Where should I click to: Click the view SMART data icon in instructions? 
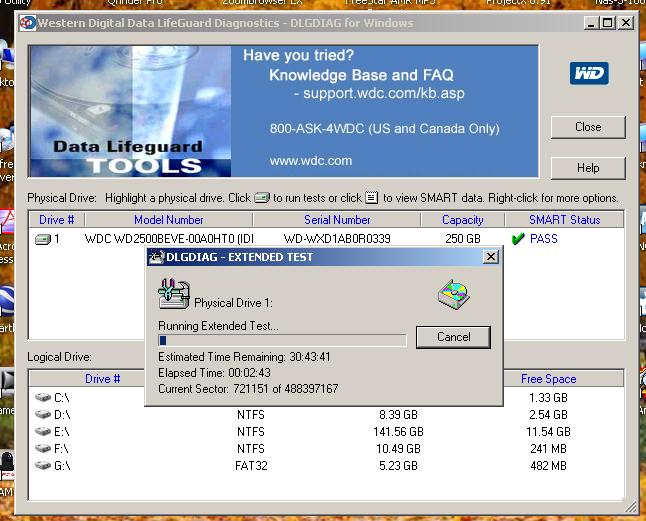click(372, 198)
